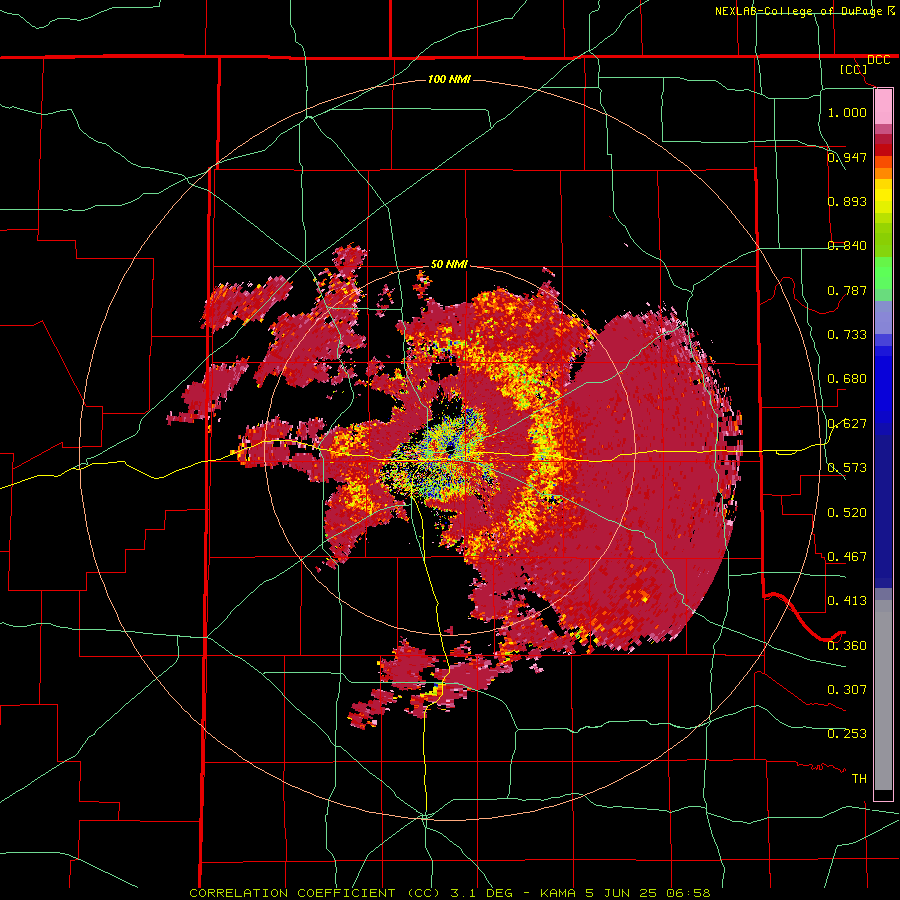900x900 pixels.
Task: Click the 06:58 timestamp
Action: tap(688, 893)
